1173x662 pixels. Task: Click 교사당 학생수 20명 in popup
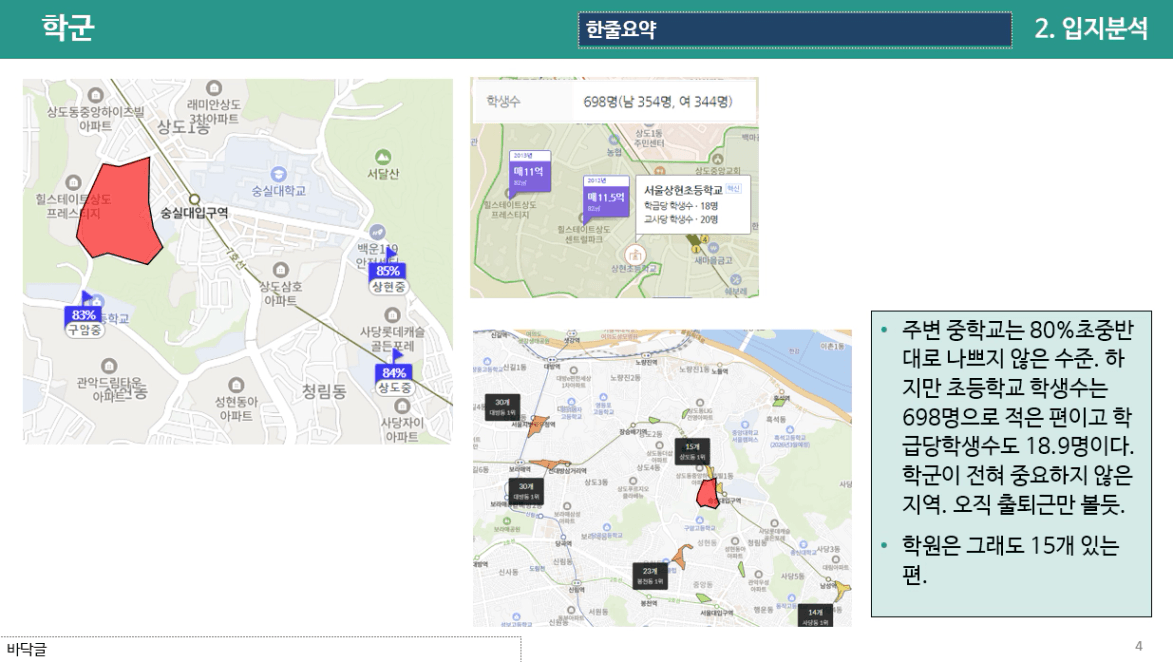(681, 219)
